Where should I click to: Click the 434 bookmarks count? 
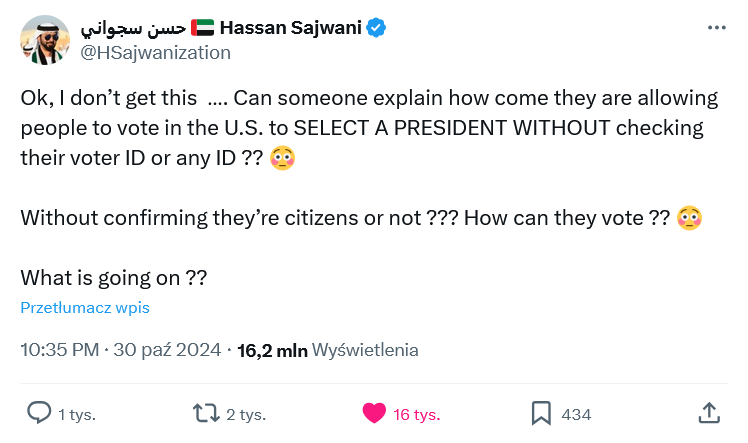tap(576, 414)
